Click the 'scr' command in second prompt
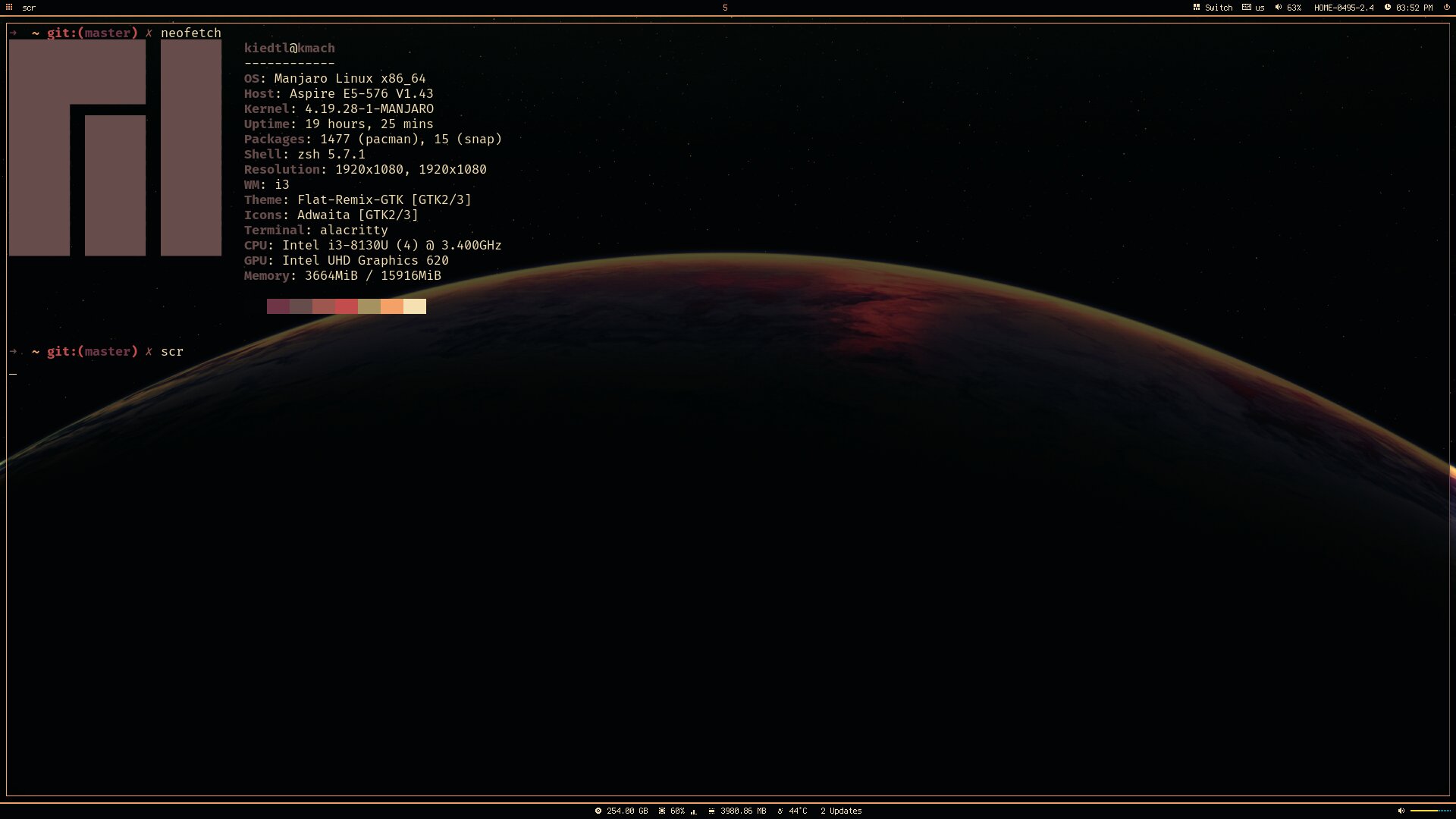 click(x=172, y=351)
